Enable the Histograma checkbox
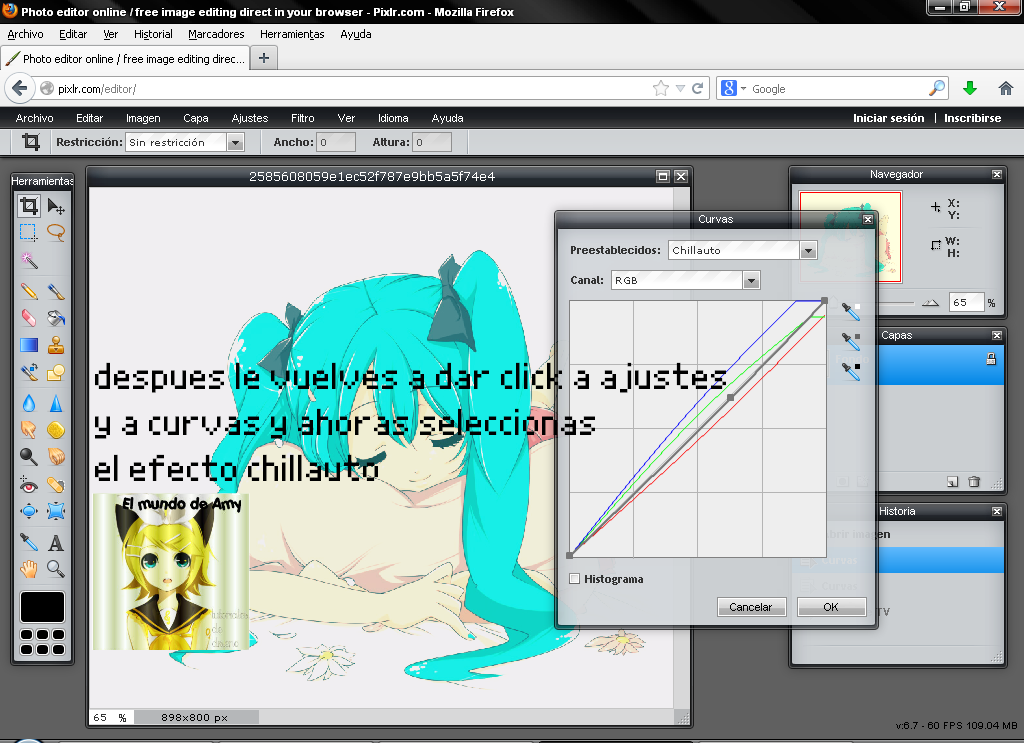1024x743 pixels. click(x=575, y=578)
